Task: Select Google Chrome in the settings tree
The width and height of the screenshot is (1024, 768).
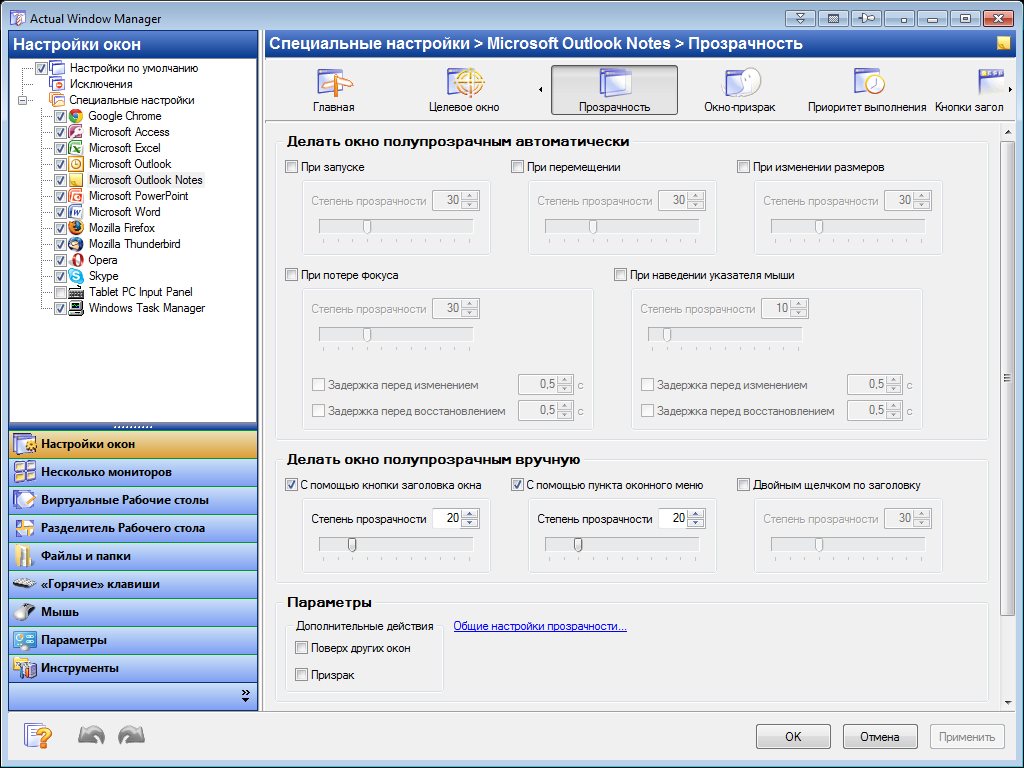Action: coord(124,116)
